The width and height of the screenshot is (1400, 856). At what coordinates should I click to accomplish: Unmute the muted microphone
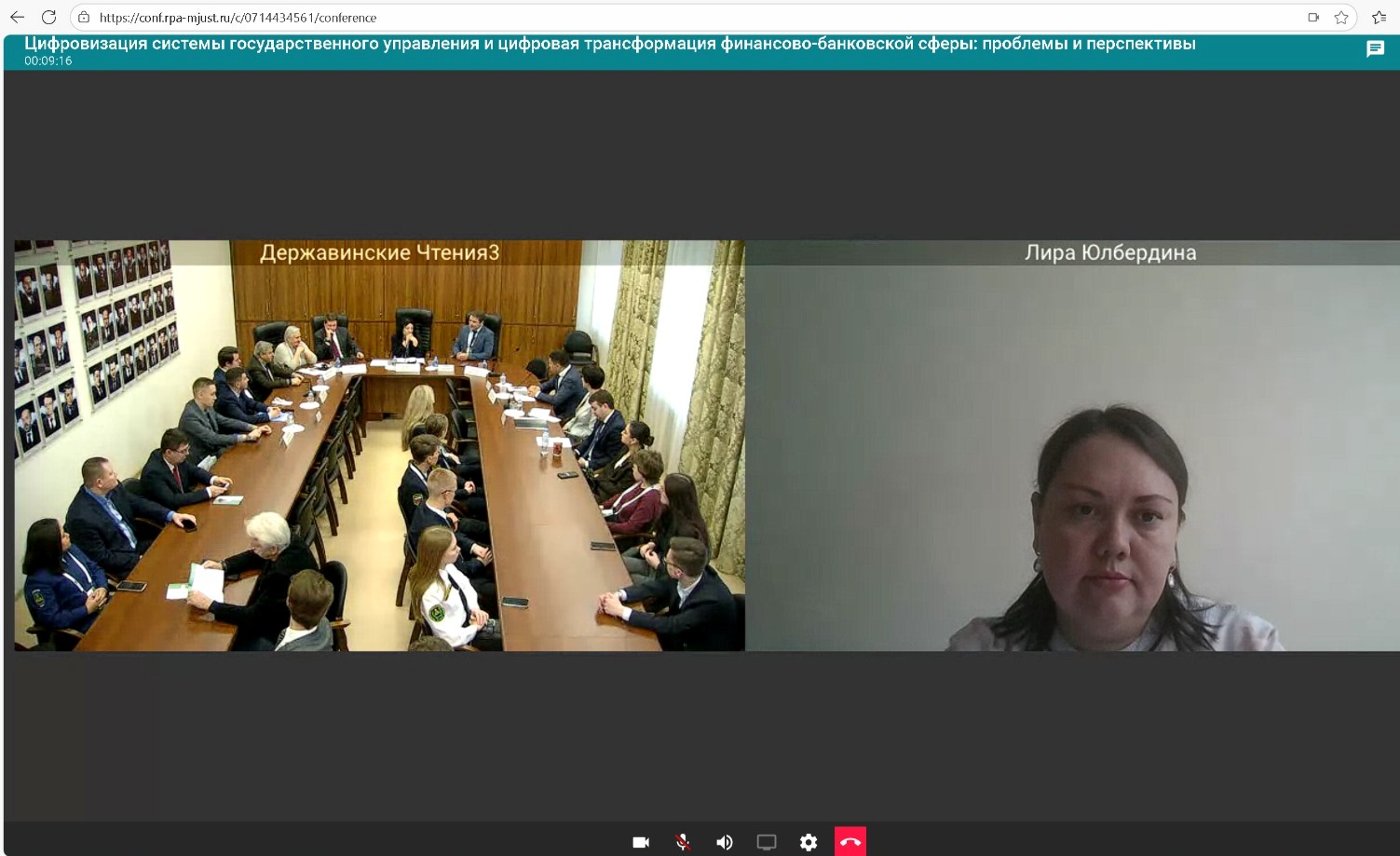pos(683,842)
